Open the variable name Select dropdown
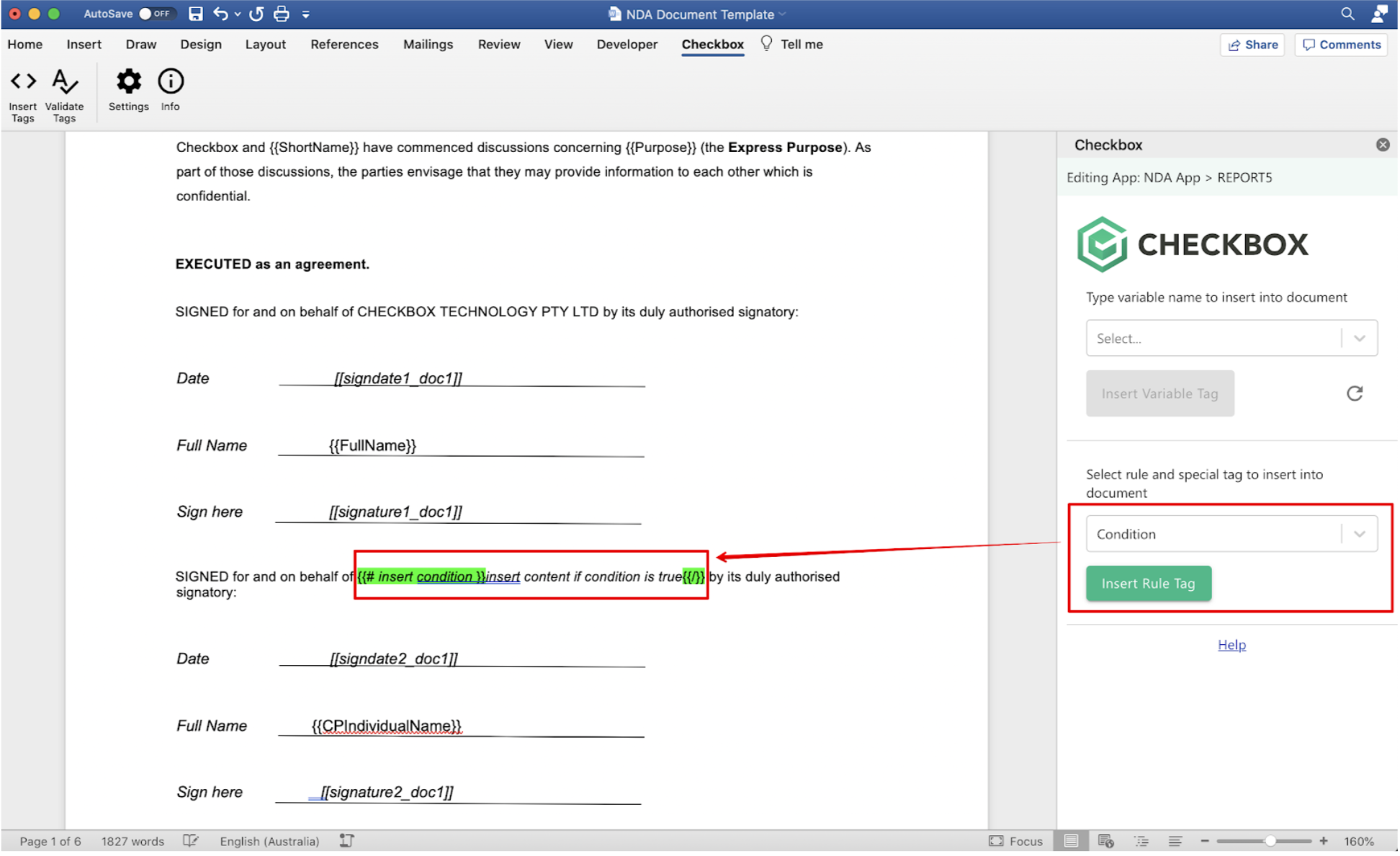1400x856 pixels. [1231, 338]
